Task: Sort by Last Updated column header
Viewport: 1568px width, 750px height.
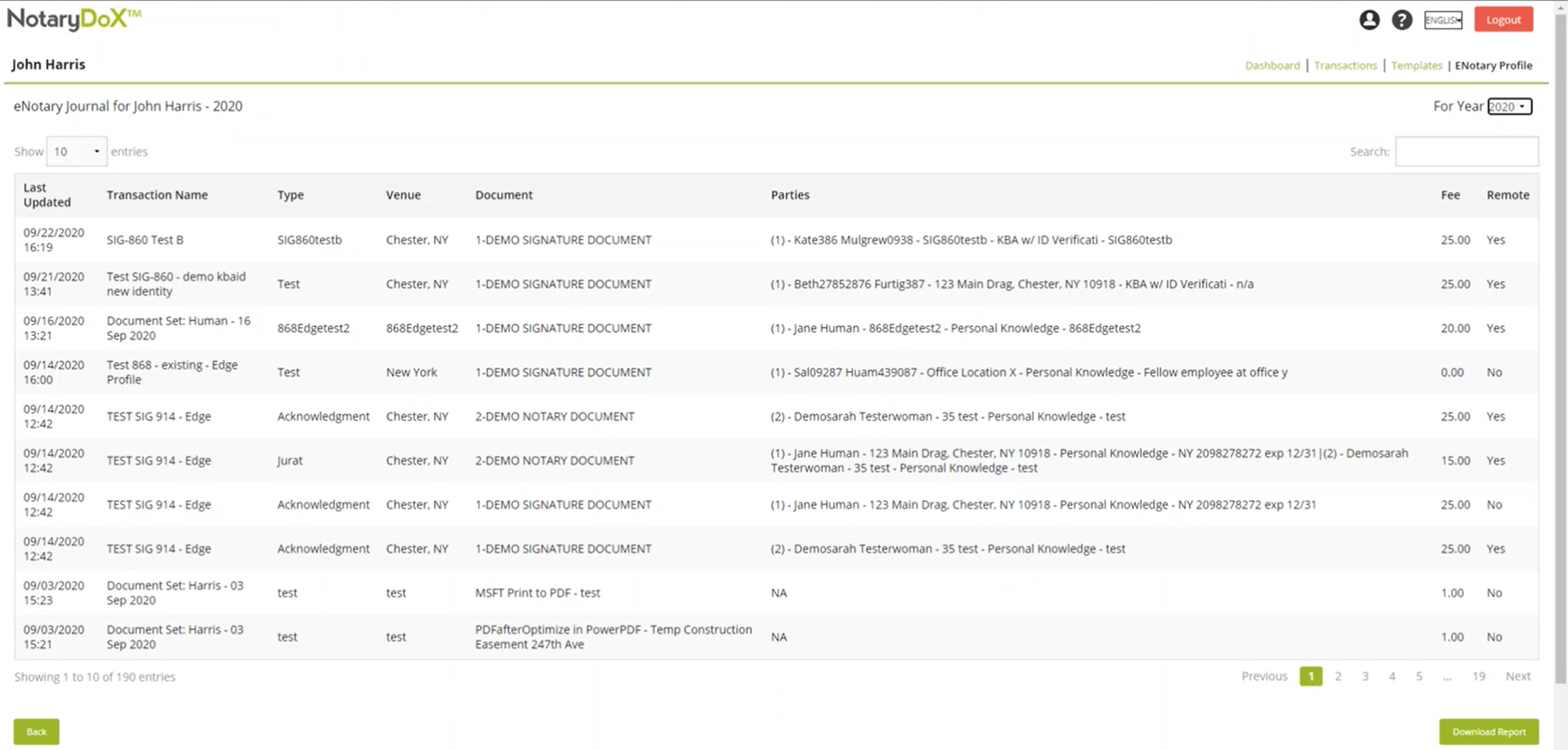Action: pyautogui.click(x=47, y=195)
